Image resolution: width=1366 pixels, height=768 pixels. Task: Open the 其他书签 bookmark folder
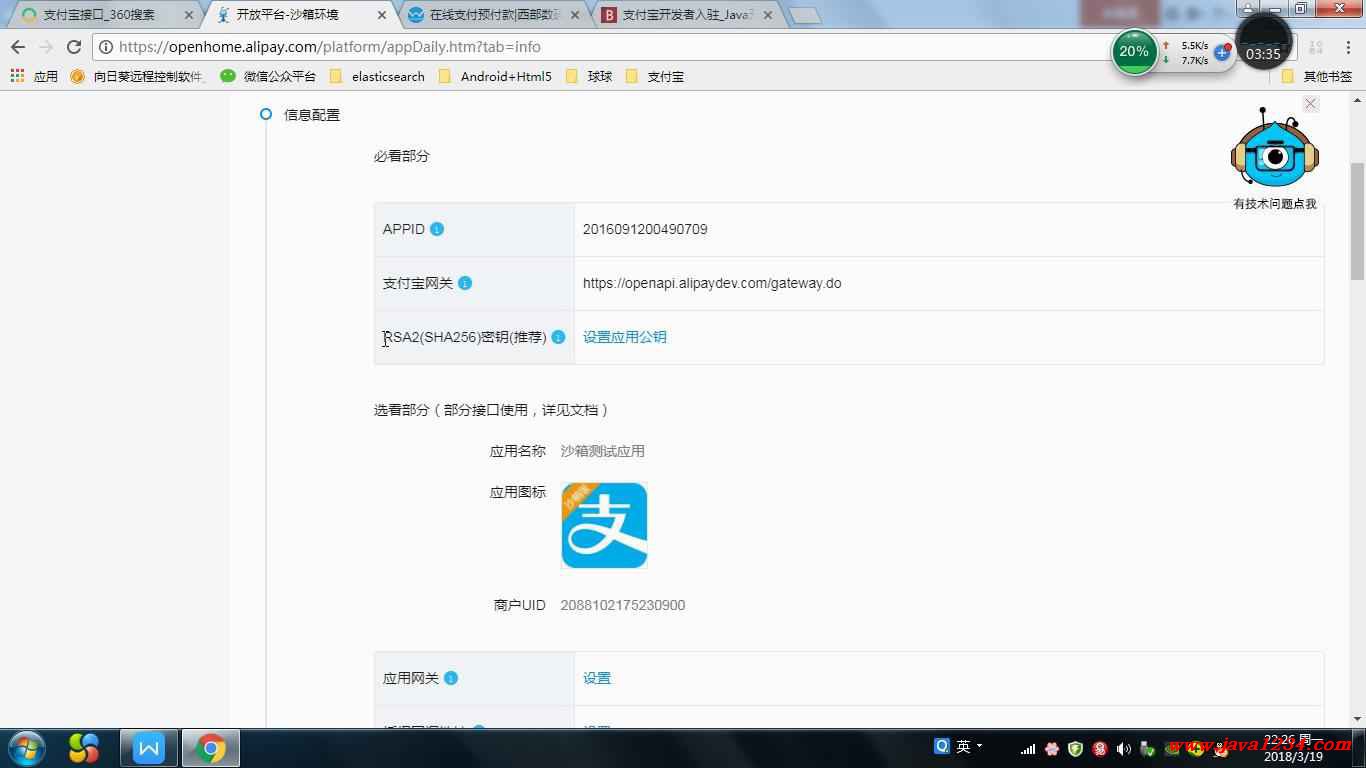[x=1317, y=76]
